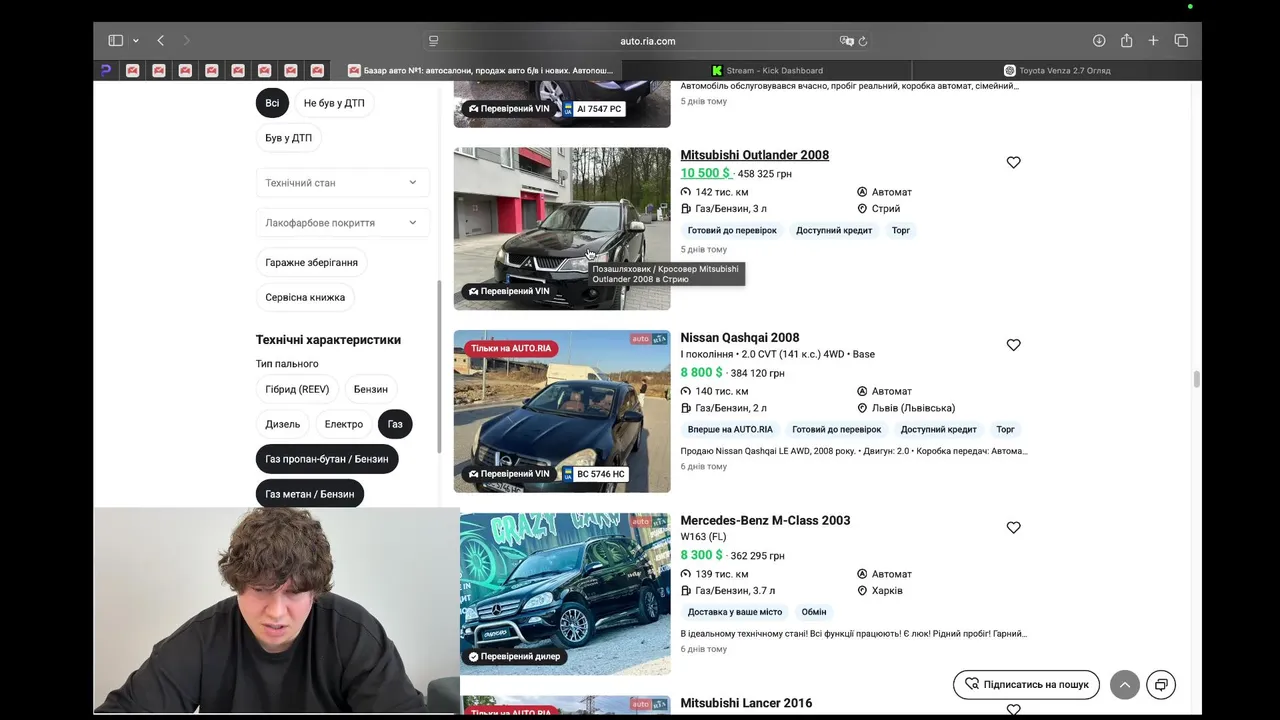The width and height of the screenshot is (1280, 720).
Task: Click Підписатись на пошук button
Action: coord(1026,685)
